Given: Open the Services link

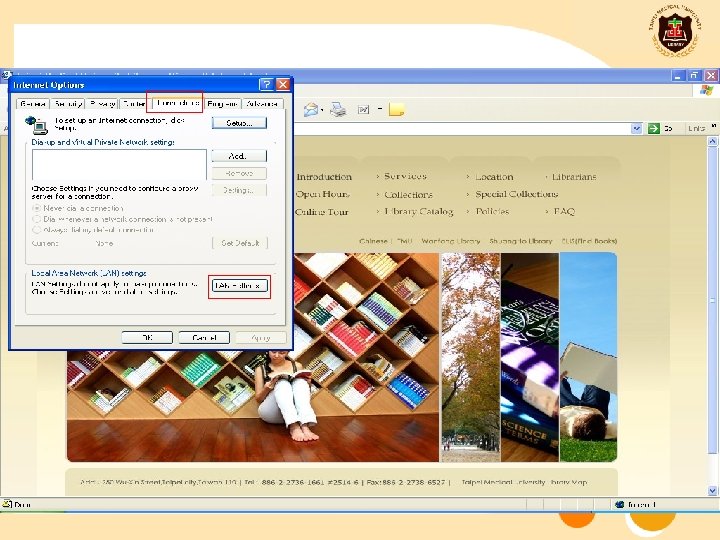Looking at the screenshot, I should (405, 176).
